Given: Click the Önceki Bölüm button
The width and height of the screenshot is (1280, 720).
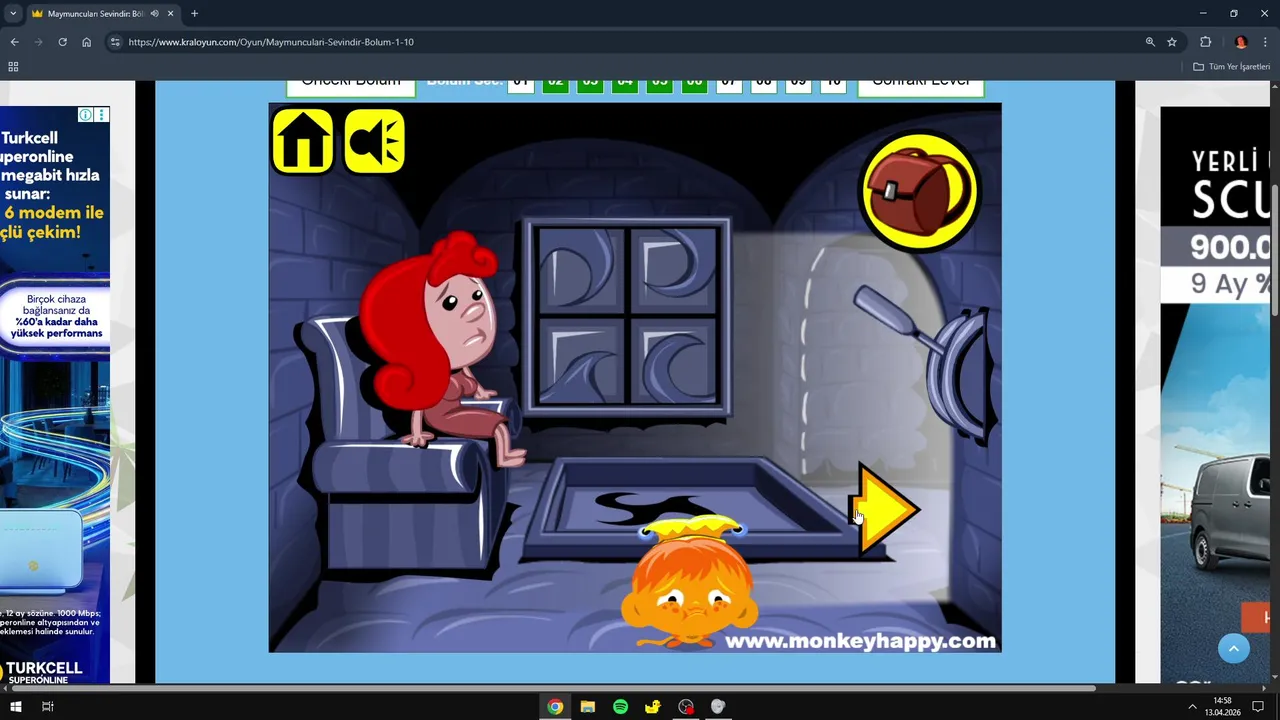Looking at the screenshot, I should point(351,85).
